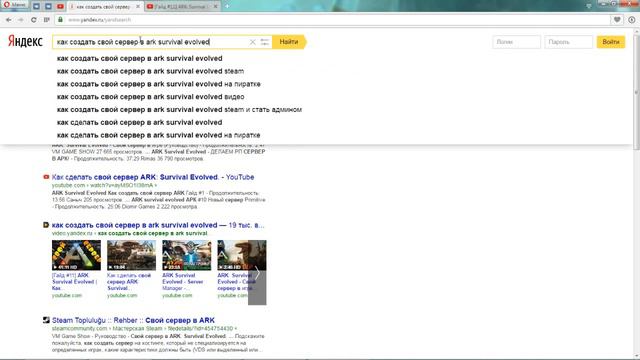Close the active Yandex search tab

138,7
